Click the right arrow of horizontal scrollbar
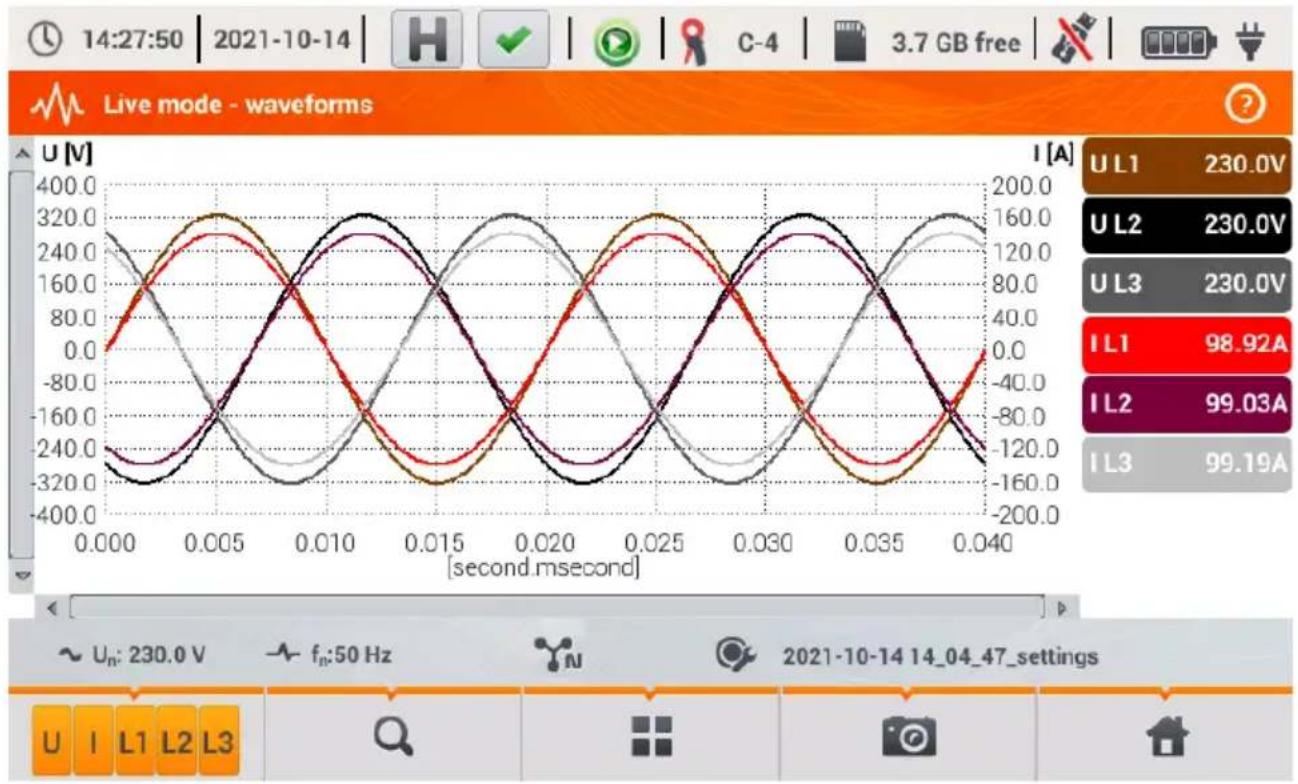Image resolution: width=1298 pixels, height=784 pixels. (x=1061, y=606)
